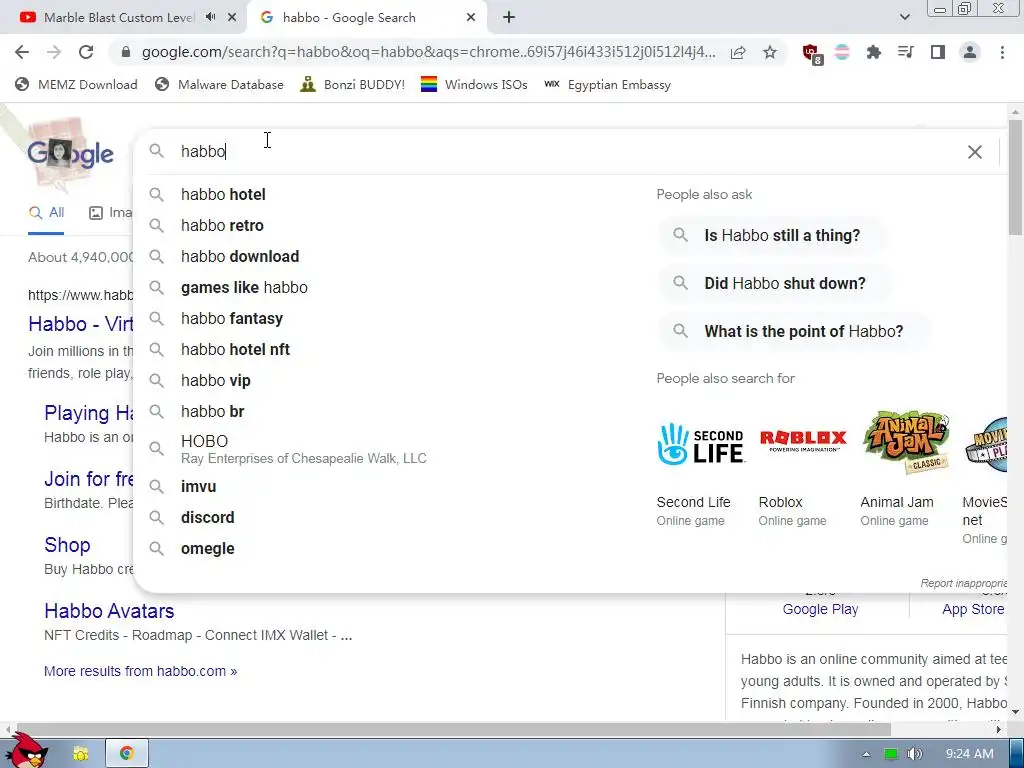The height and width of the screenshot is (768, 1024).
Task: Open MEMZ Download bookmark
Action: [x=76, y=85]
